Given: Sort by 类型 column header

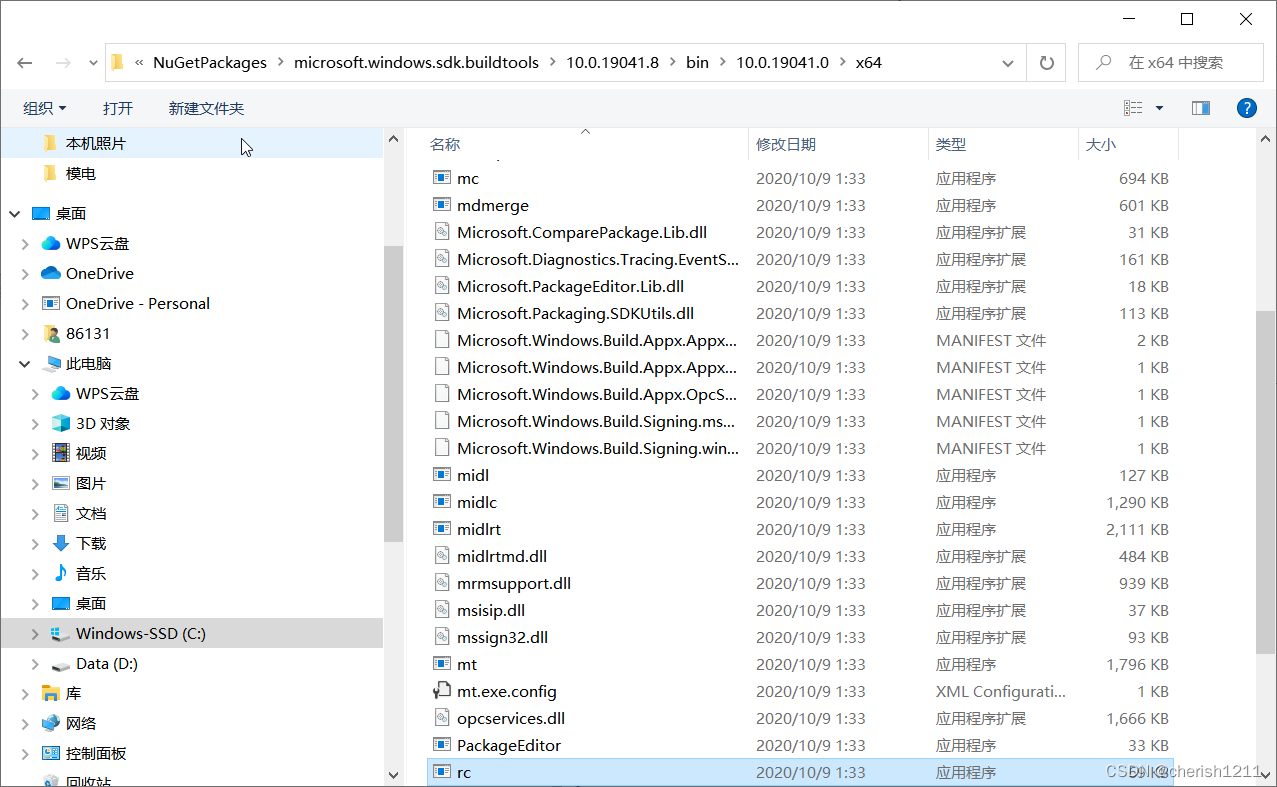Looking at the screenshot, I should pos(951,144).
